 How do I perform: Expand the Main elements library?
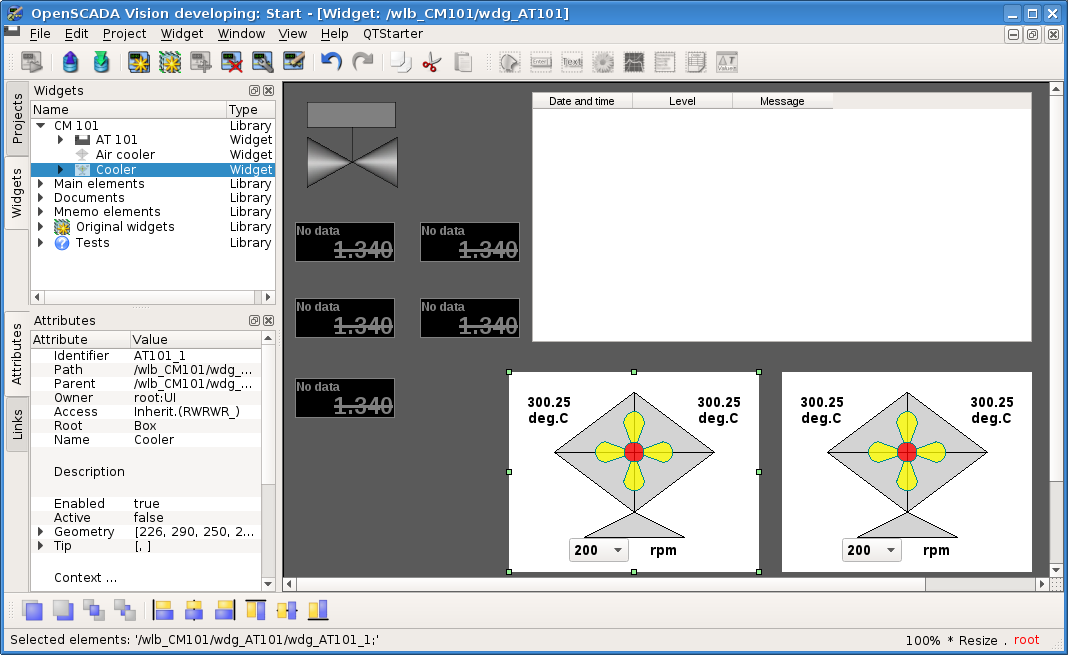pyautogui.click(x=40, y=184)
